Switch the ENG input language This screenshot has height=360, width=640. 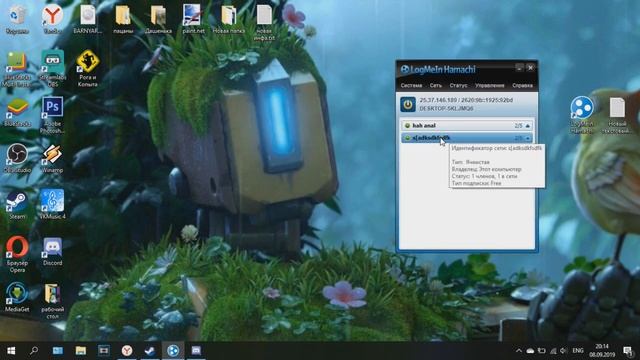tap(578, 351)
